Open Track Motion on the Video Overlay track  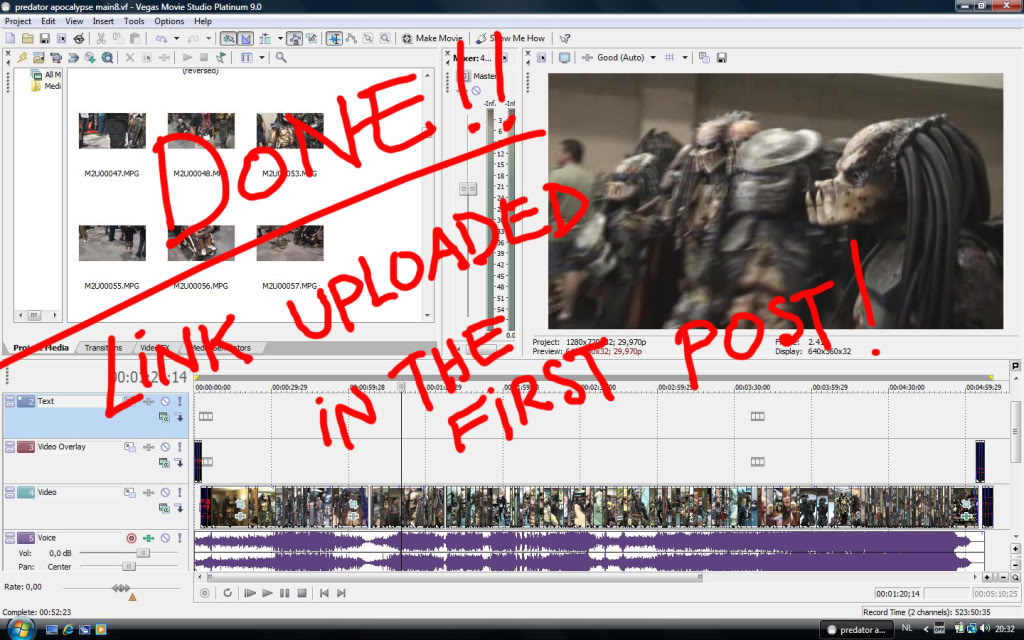tap(130, 447)
